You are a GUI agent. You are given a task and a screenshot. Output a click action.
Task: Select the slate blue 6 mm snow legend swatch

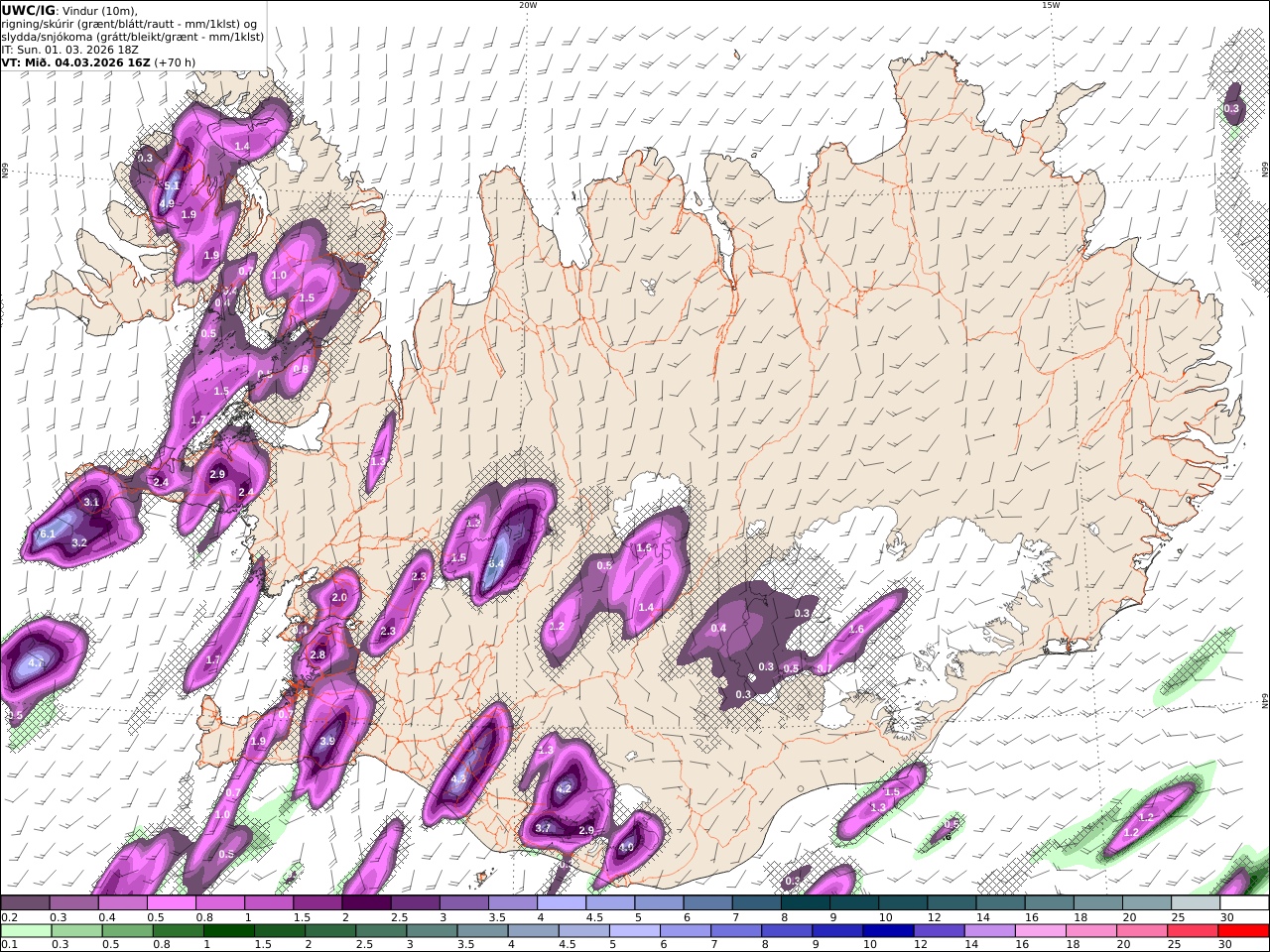pos(708,902)
